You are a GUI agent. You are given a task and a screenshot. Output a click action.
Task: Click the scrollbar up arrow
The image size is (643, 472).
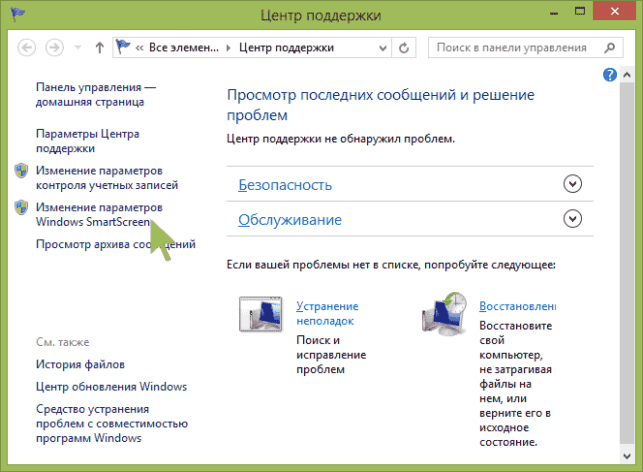(x=627, y=75)
